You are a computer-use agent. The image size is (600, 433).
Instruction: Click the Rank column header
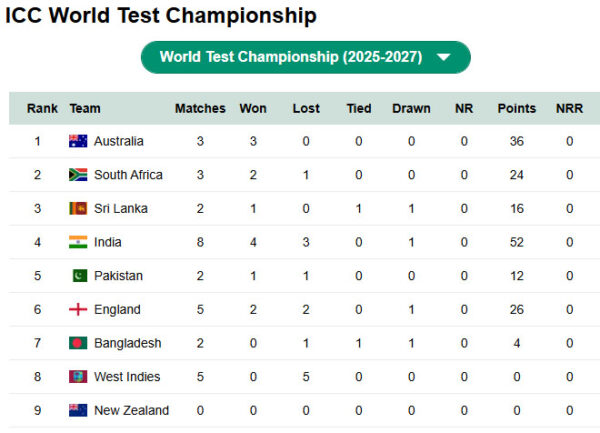(43, 108)
